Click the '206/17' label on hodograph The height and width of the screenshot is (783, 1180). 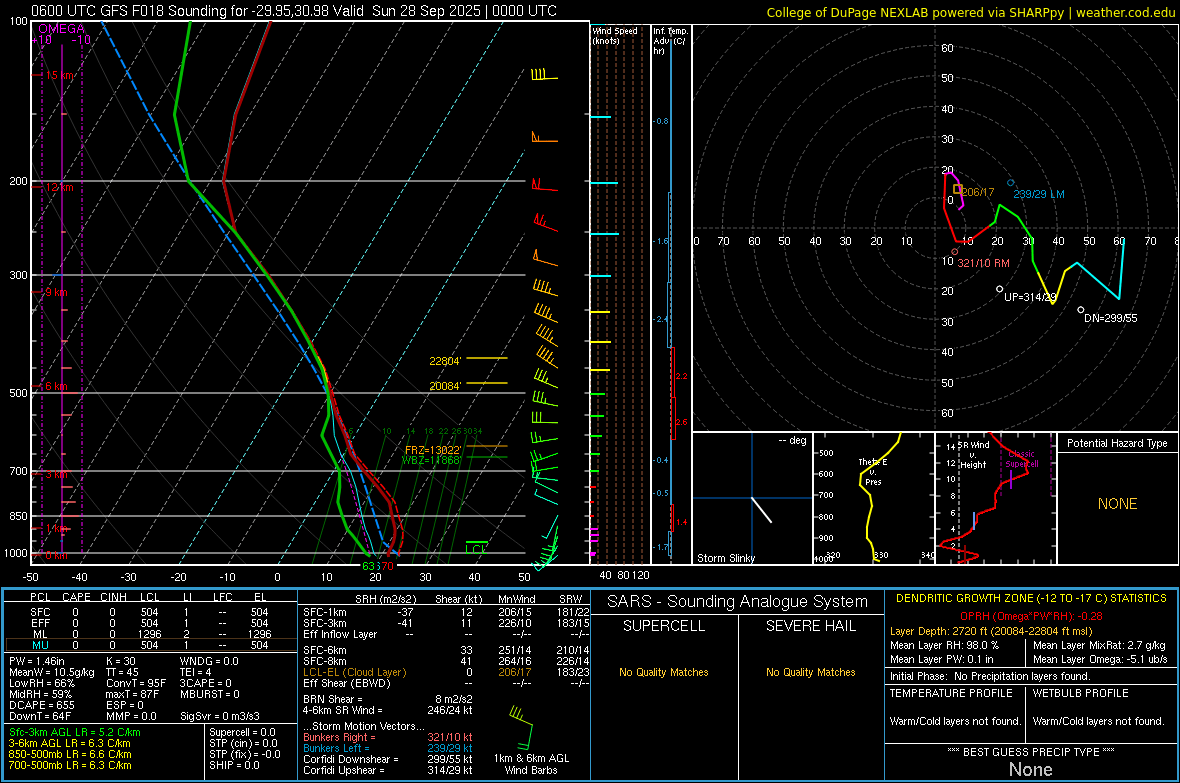(x=978, y=192)
